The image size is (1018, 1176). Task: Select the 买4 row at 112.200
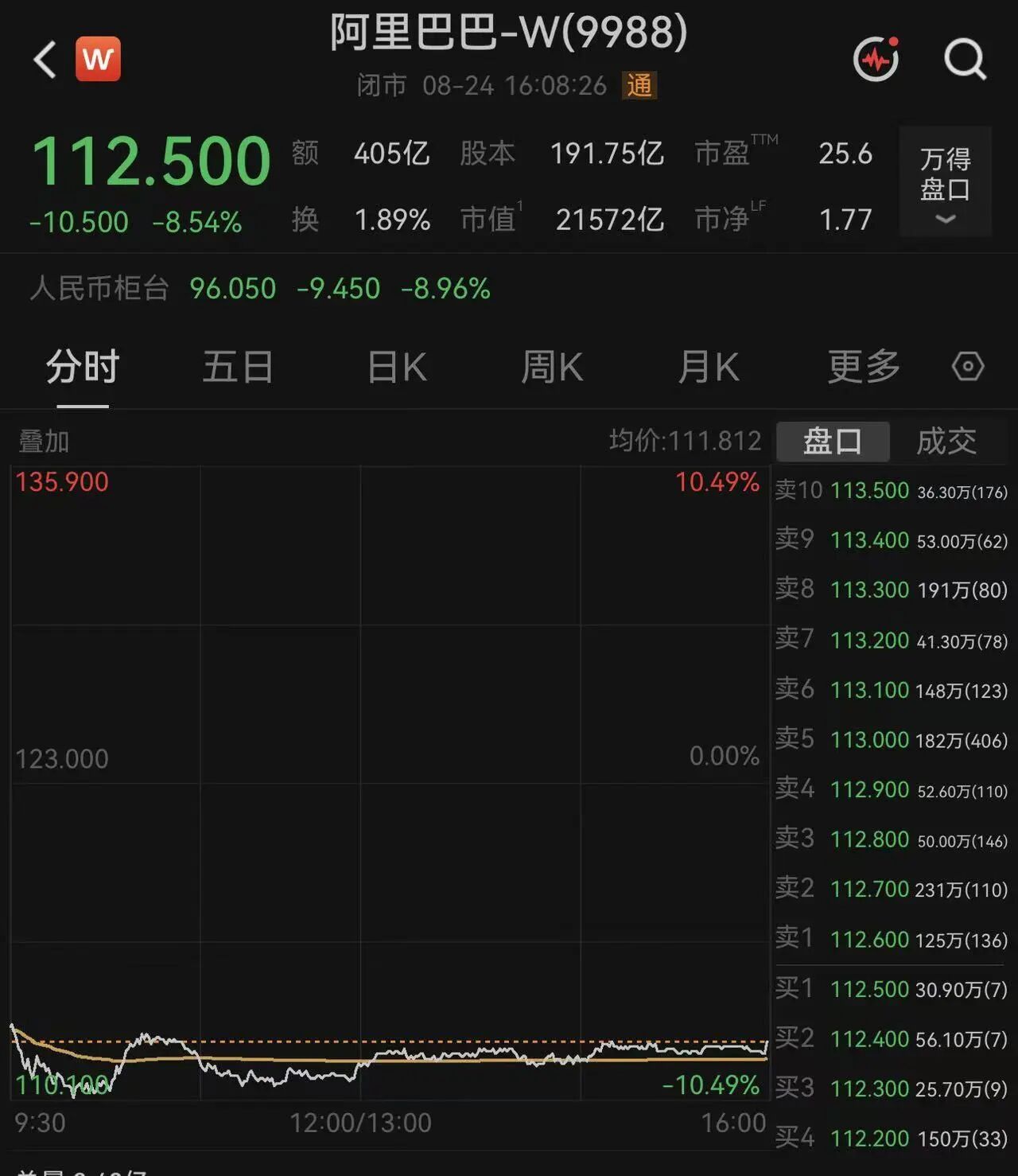(x=892, y=1139)
